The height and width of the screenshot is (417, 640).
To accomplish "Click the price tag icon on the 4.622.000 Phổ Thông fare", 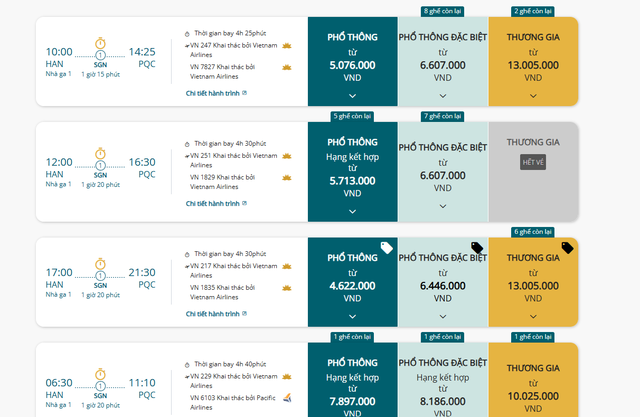I will point(386,248).
